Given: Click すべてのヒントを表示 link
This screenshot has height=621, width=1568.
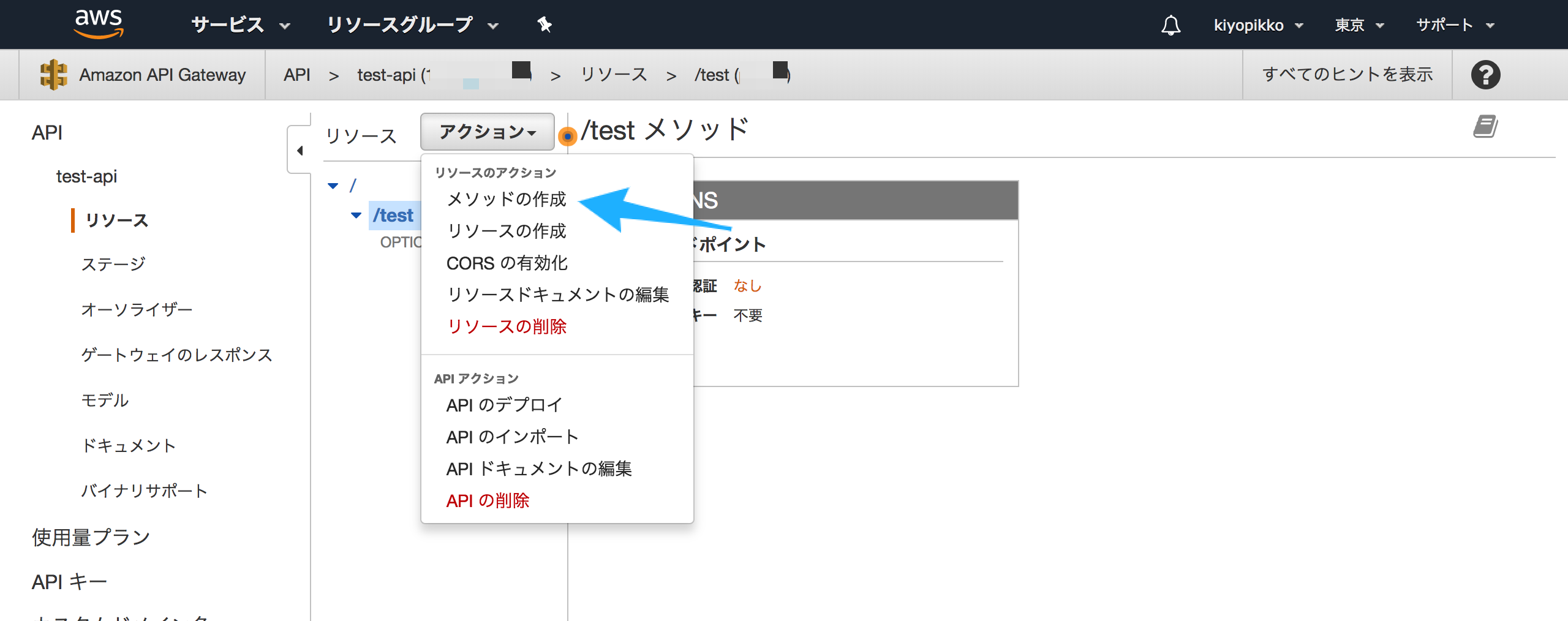Looking at the screenshot, I should point(1347,75).
